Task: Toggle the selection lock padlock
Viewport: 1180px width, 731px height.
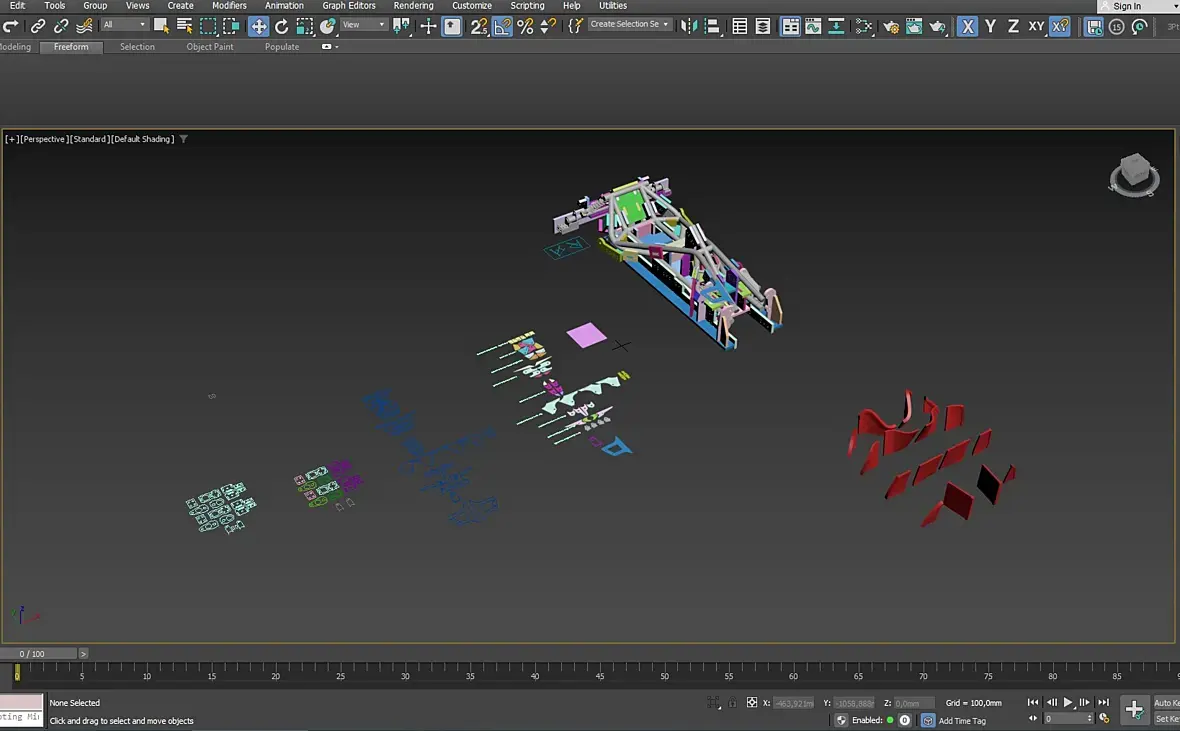Action: coord(732,703)
